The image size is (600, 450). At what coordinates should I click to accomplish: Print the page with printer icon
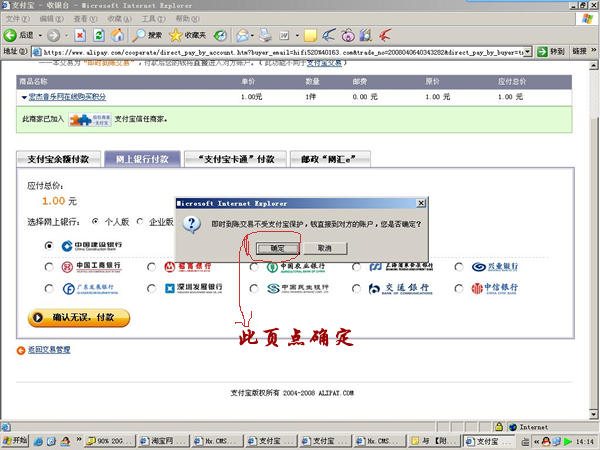[265, 36]
